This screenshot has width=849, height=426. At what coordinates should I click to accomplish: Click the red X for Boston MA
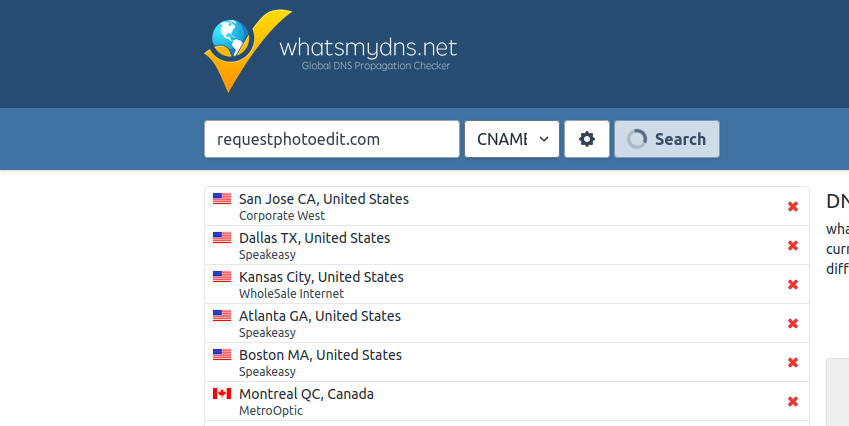[793, 362]
